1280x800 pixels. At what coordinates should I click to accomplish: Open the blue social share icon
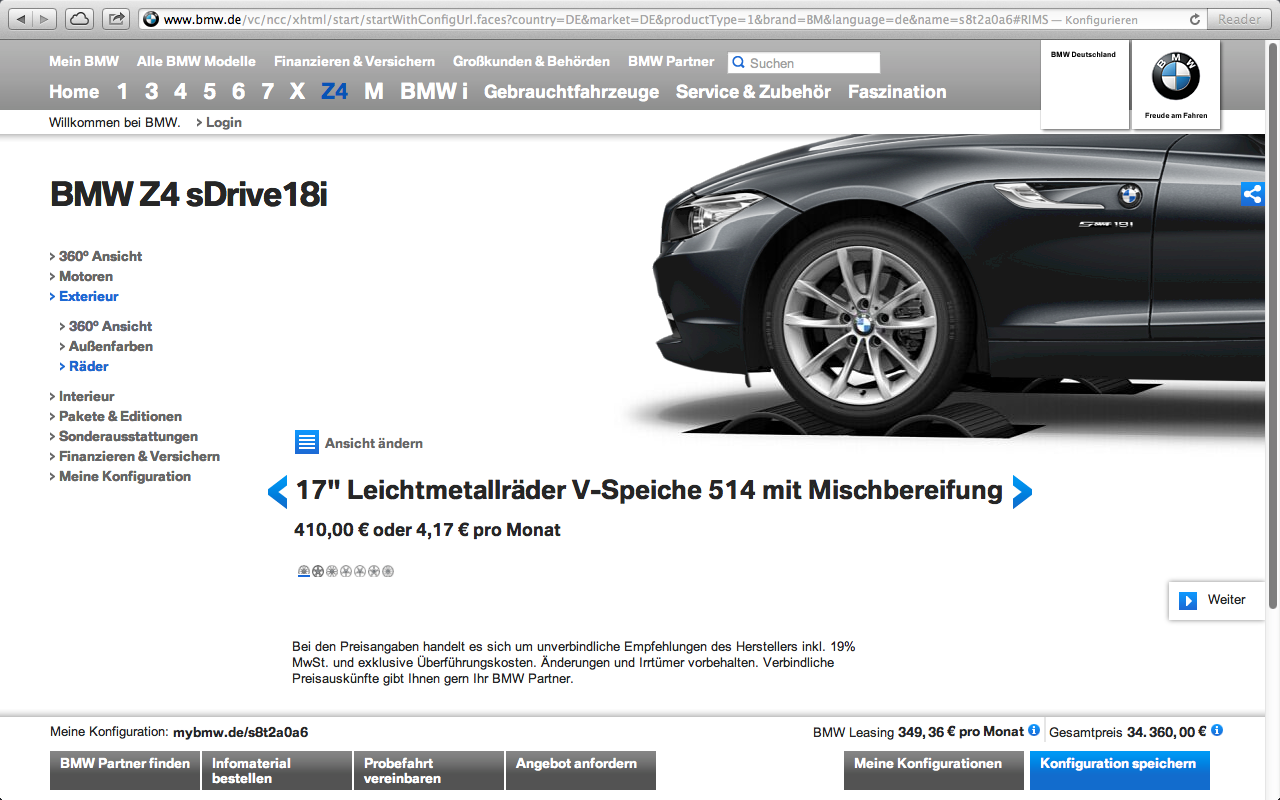tap(1252, 194)
